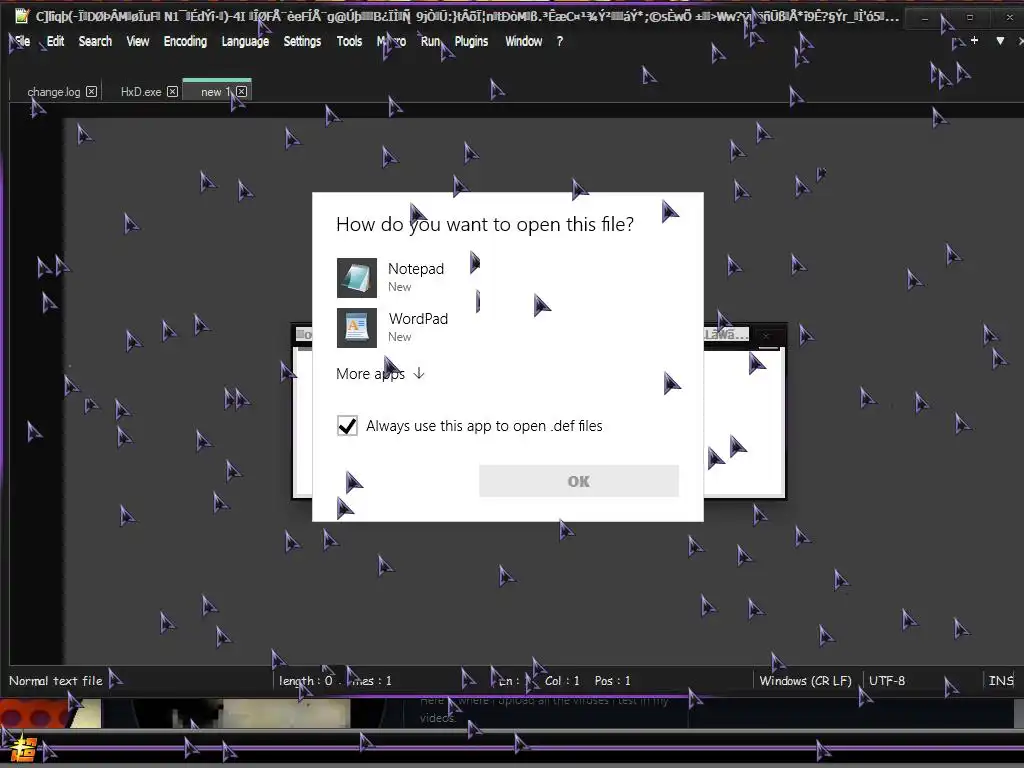Click the orange taskbar icon

pos(23,748)
